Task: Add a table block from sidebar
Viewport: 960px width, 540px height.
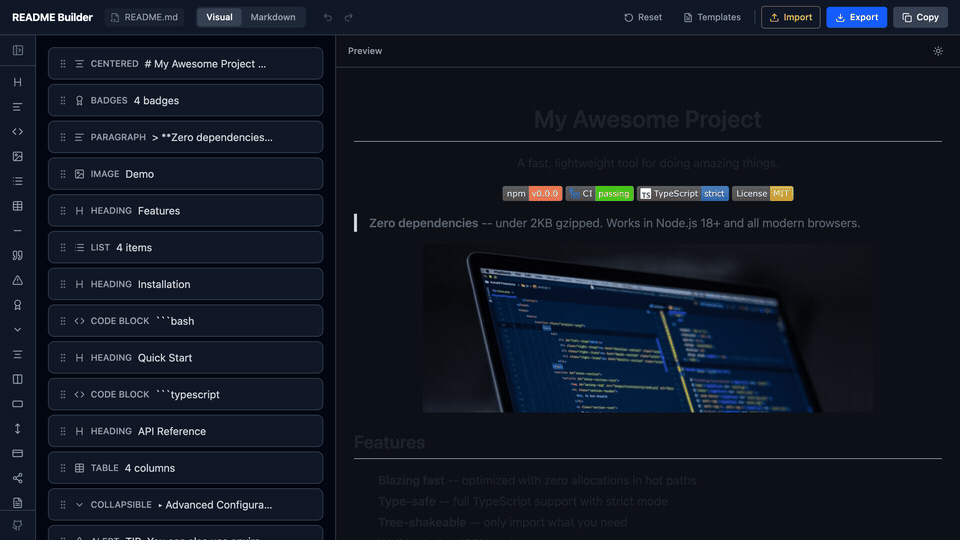Action: 18,206
